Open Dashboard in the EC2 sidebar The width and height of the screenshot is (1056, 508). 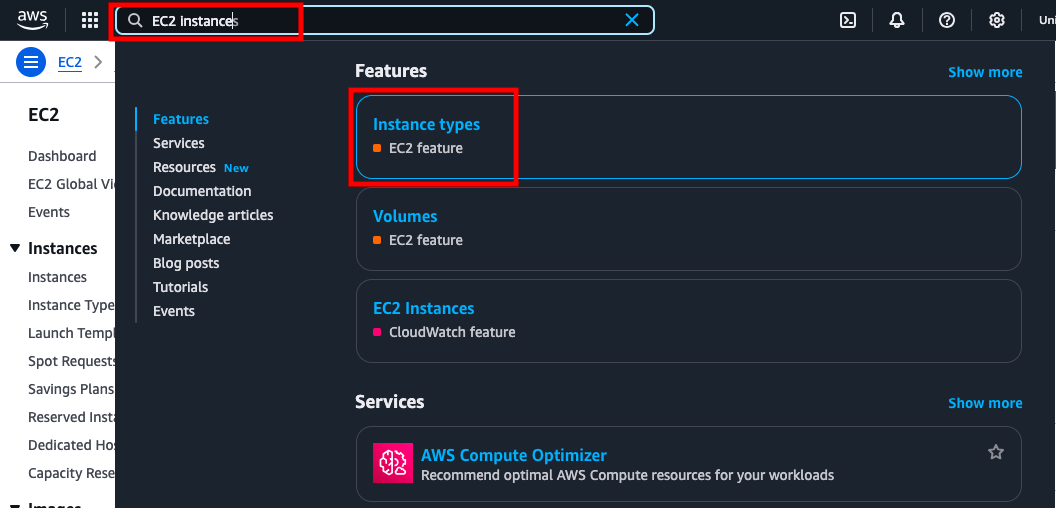point(62,156)
